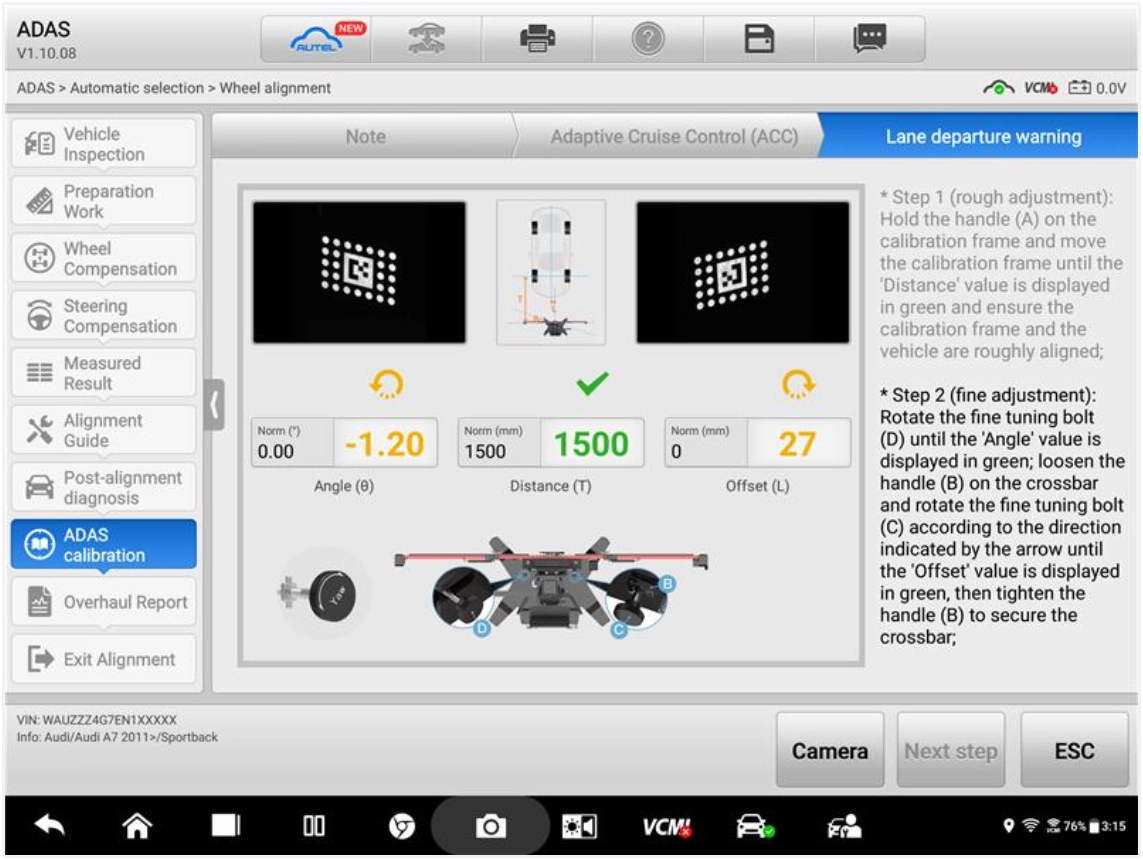The height and width of the screenshot is (860, 1143).
Task: Open Measured Result from the sidebar
Action: (103, 373)
